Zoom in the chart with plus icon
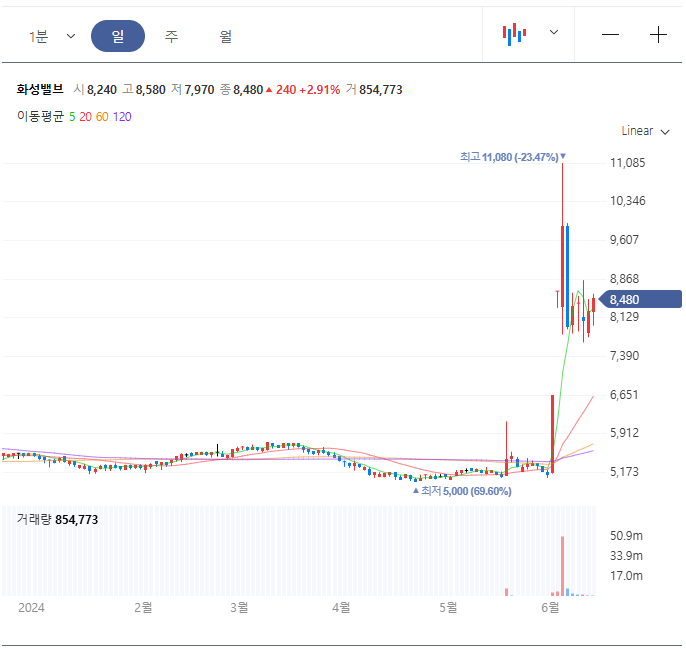This screenshot has width=686, height=649. 658,35
